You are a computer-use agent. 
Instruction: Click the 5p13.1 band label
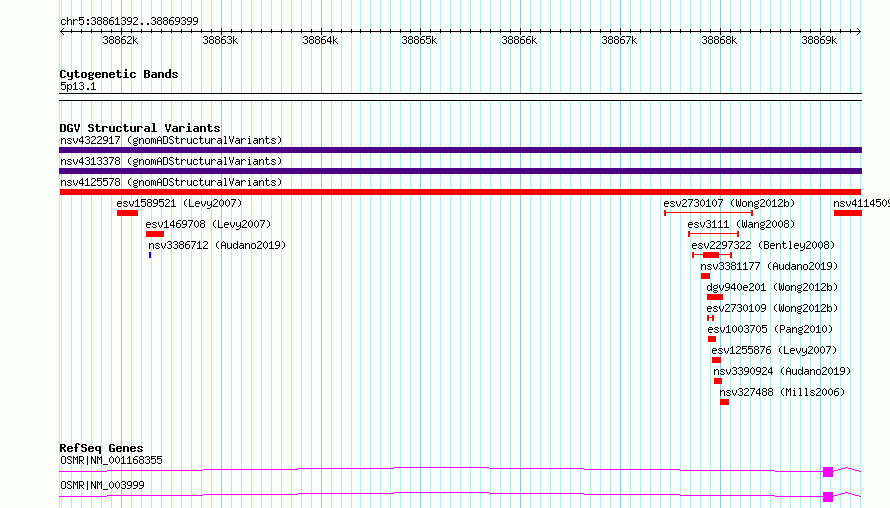coord(78,86)
